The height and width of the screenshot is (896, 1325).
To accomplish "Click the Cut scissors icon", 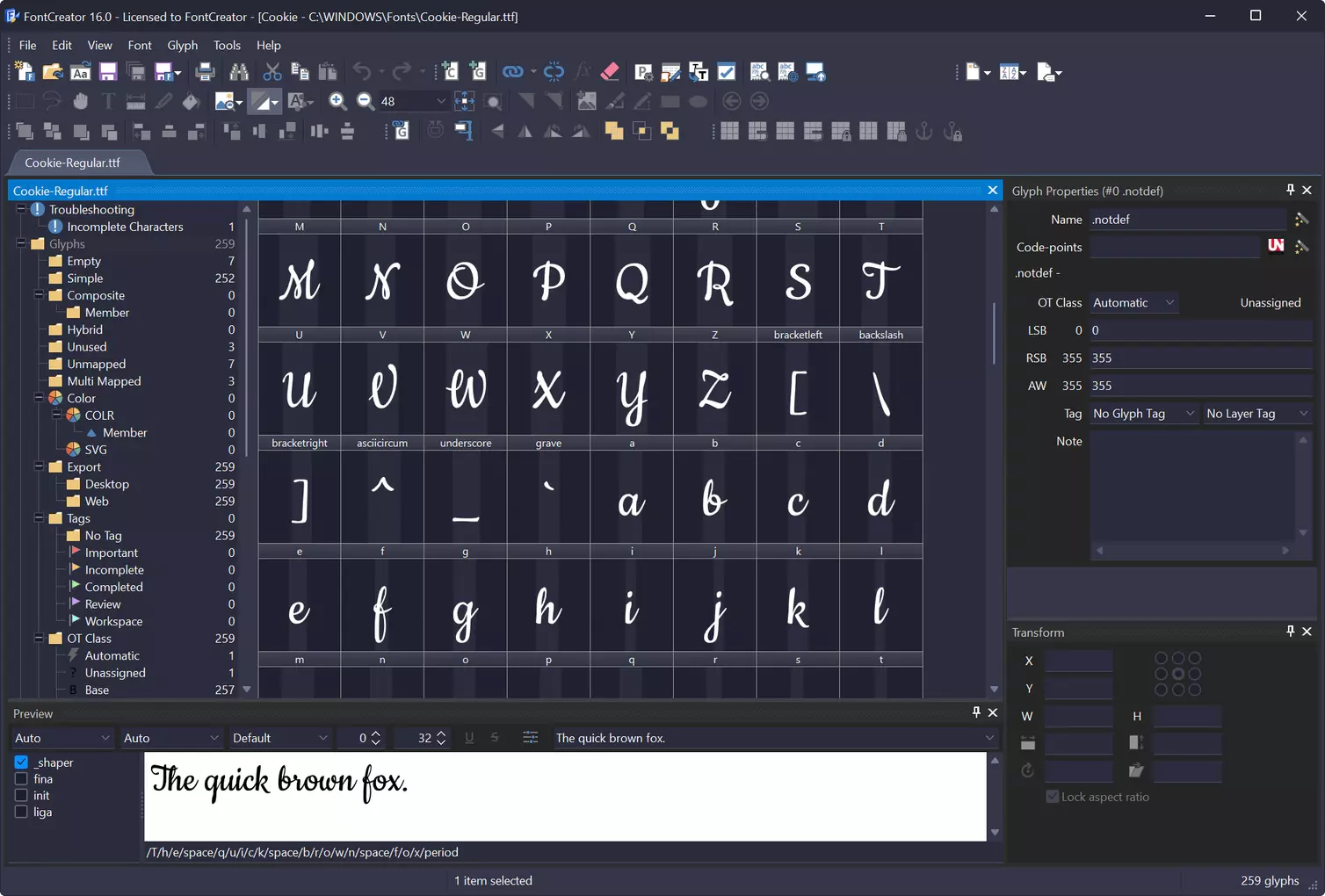I will coord(272,72).
